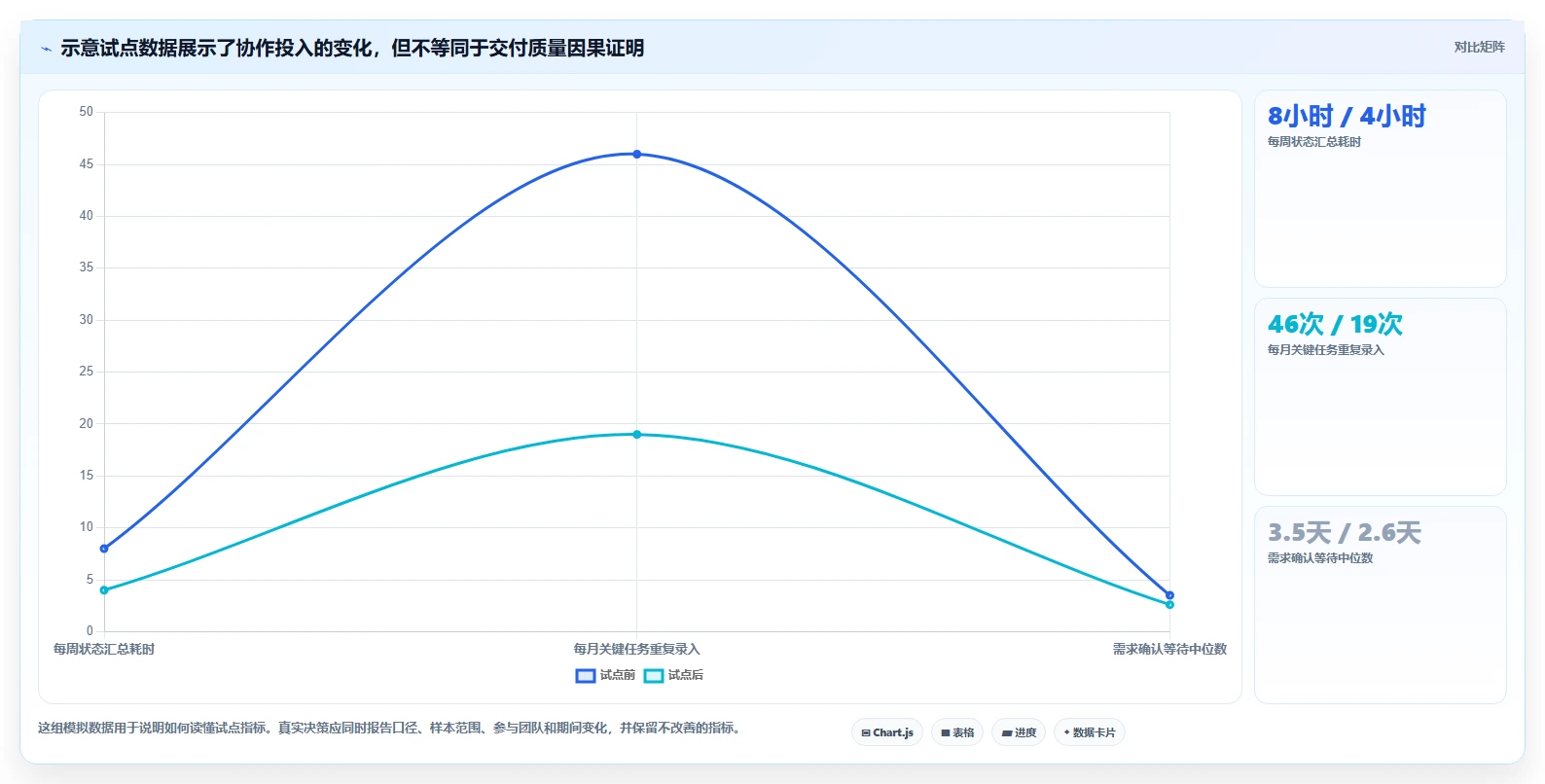Click the 试点后 point for 每周状态汇总耗时
This screenshot has height=784, width=1545.
[x=104, y=590]
